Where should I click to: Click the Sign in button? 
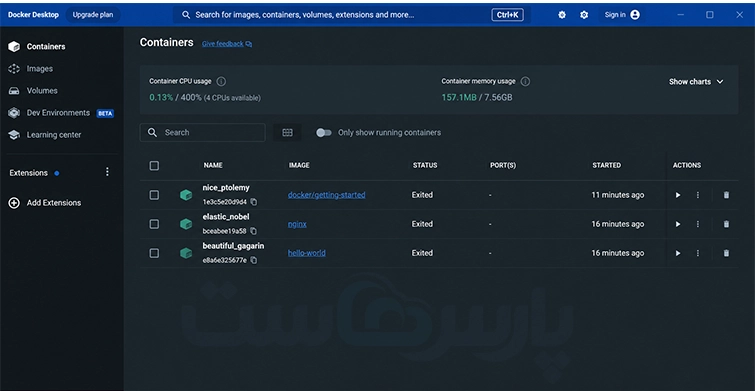click(623, 15)
